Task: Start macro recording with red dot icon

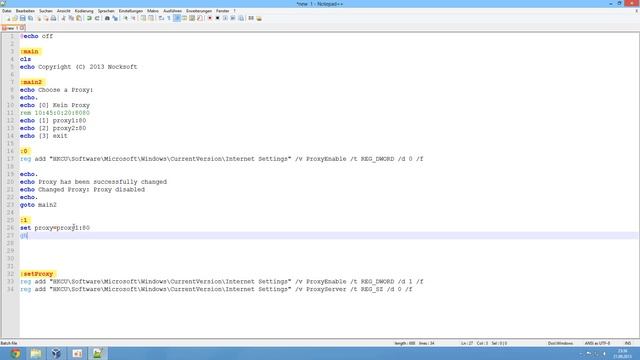Action: 210,18
